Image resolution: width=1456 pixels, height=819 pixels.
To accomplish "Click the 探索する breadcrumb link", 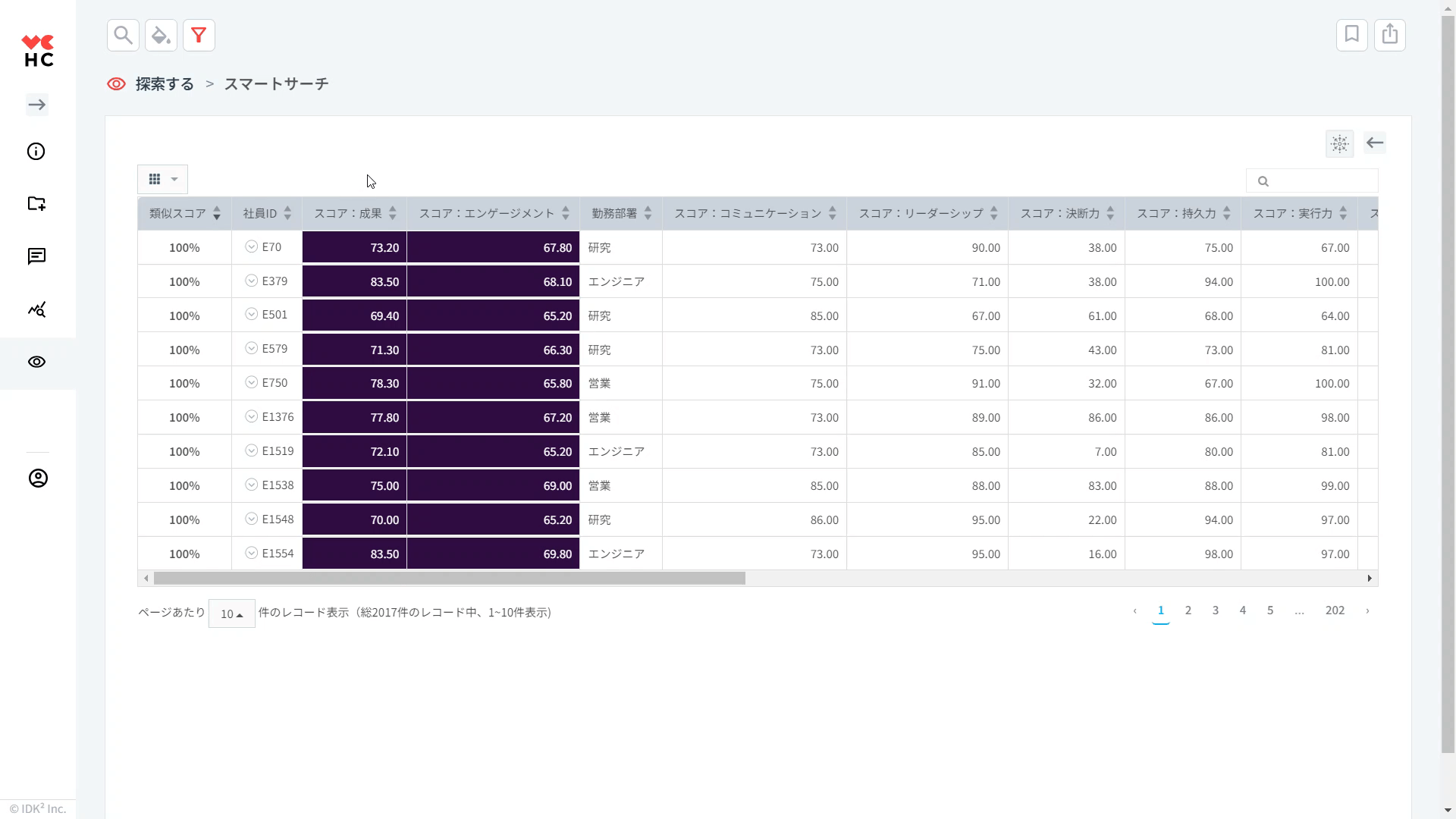I will 165,84.
